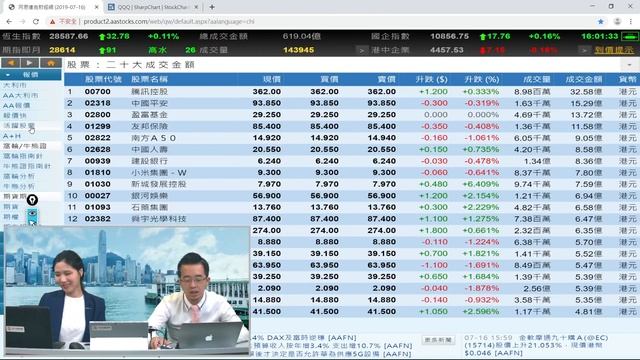This screenshot has height=360, width=640.
Task: Click stock code 01030 in row 9
Action: point(98,184)
